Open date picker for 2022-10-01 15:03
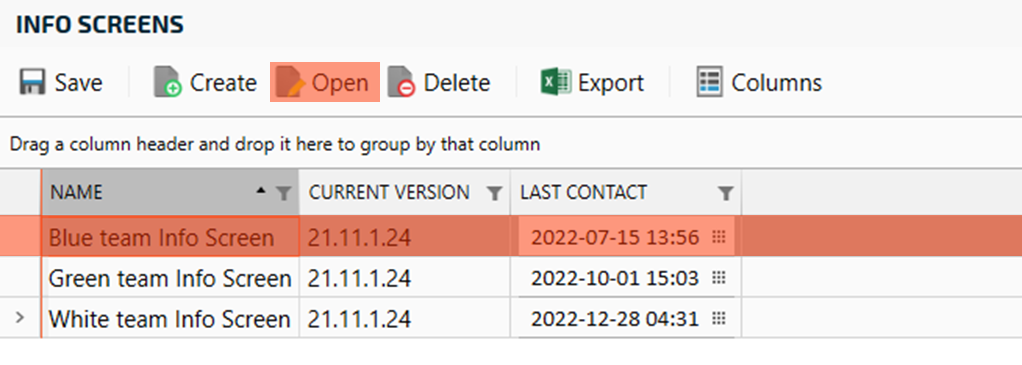This screenshot has width=1022, height=365. coord(719,278)
